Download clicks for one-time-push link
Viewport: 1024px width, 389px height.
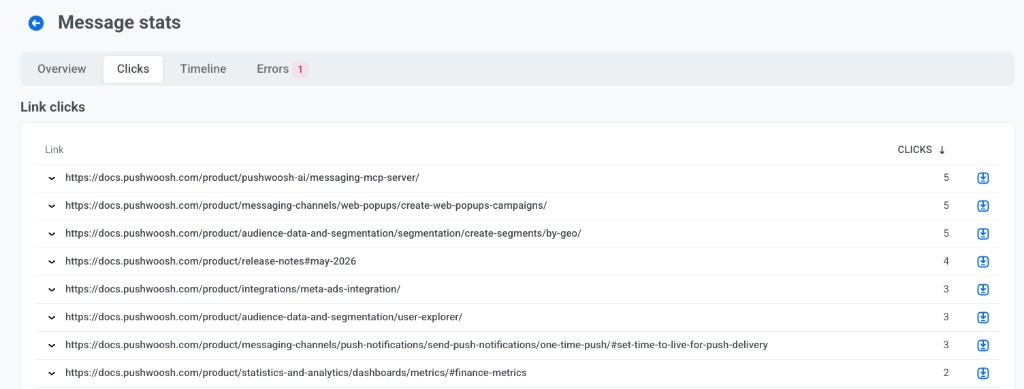(983, 345)
